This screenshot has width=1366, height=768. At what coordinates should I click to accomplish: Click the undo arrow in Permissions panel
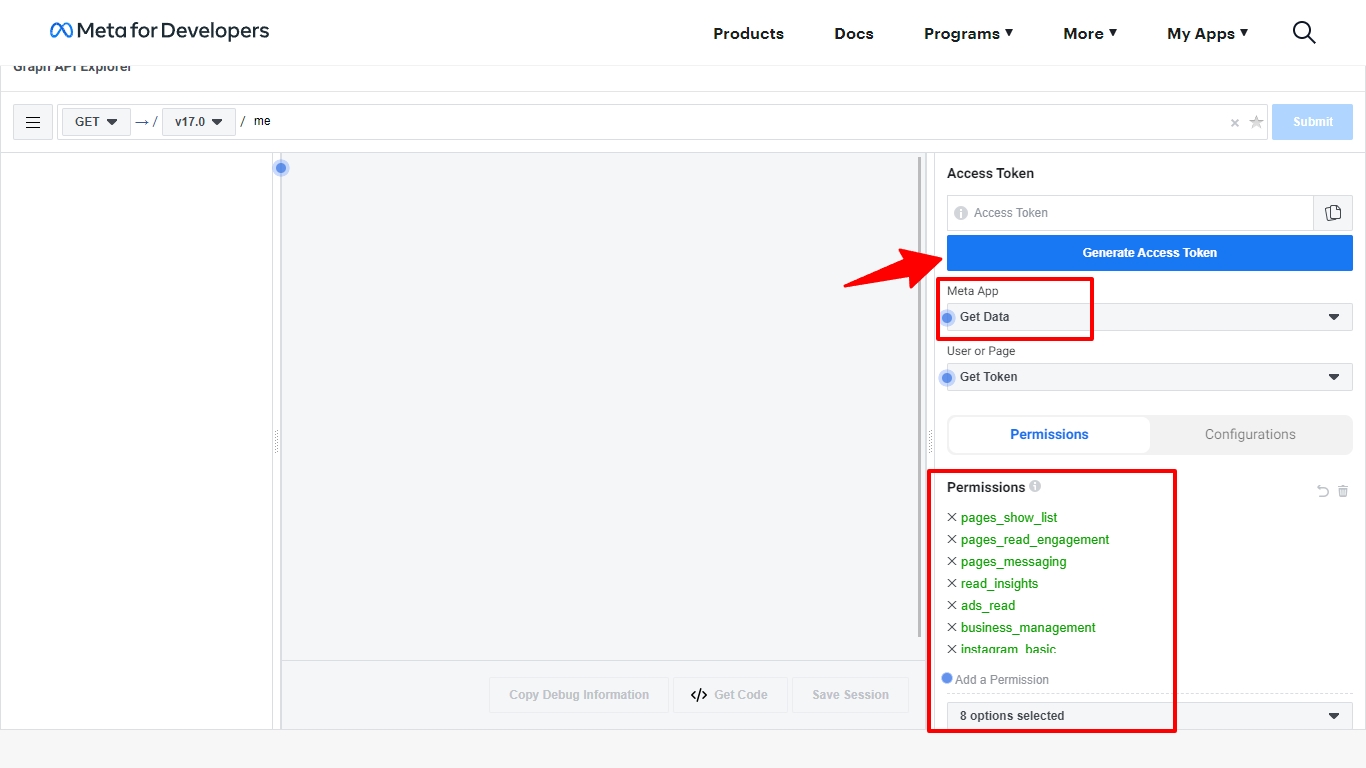(1322, 491)
